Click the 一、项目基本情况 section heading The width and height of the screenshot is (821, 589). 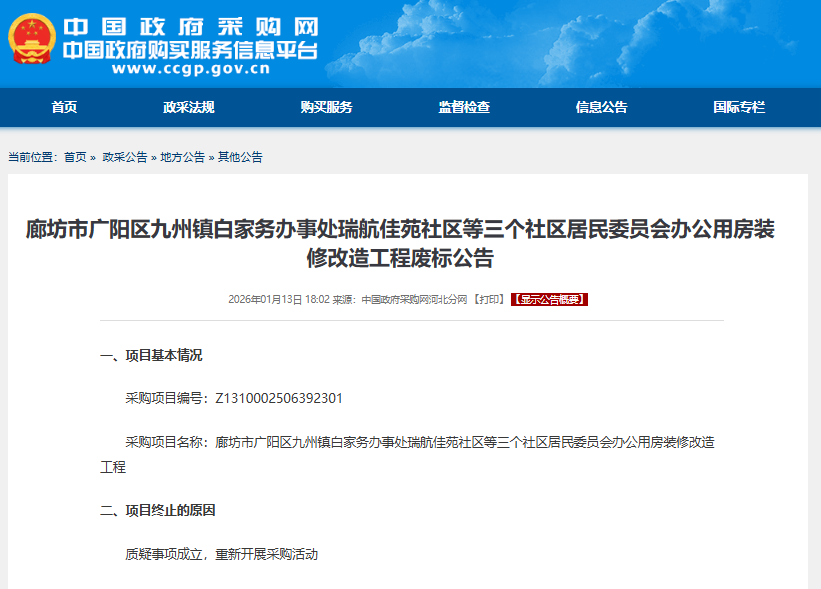tap(151, 355)
